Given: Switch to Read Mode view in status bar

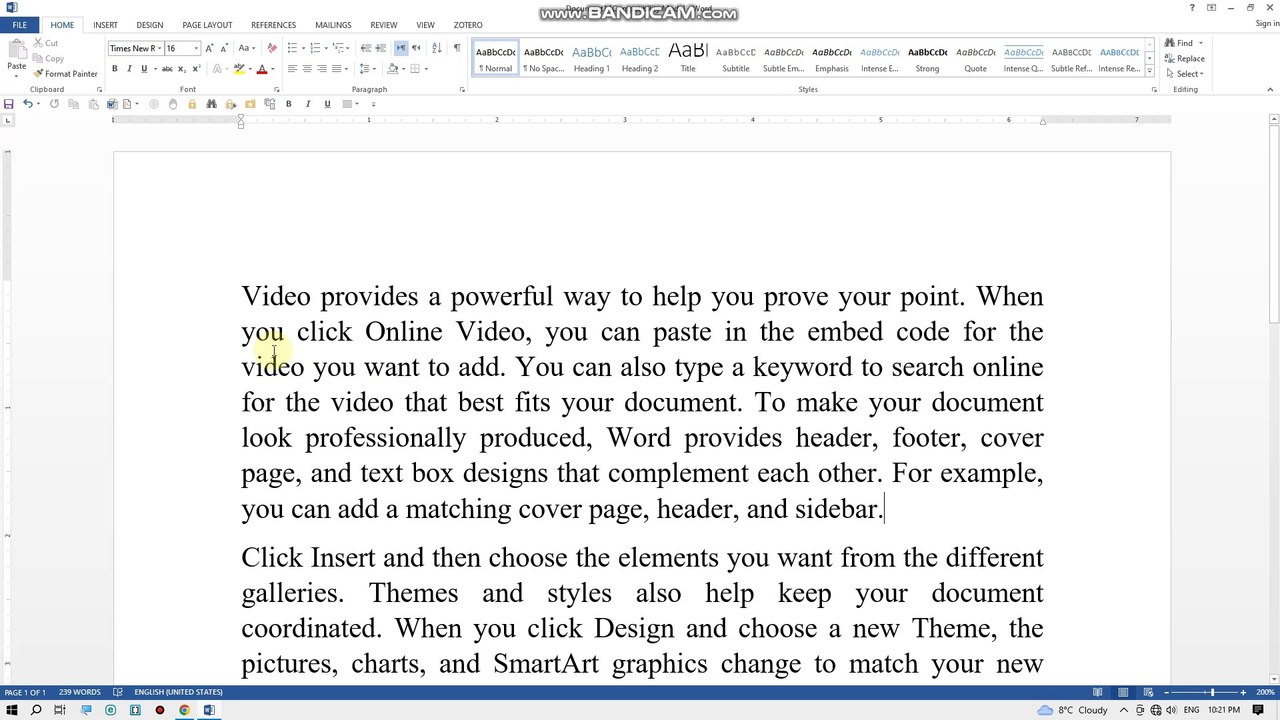Looking at the screenshot, I should [x=1098, y=692].
